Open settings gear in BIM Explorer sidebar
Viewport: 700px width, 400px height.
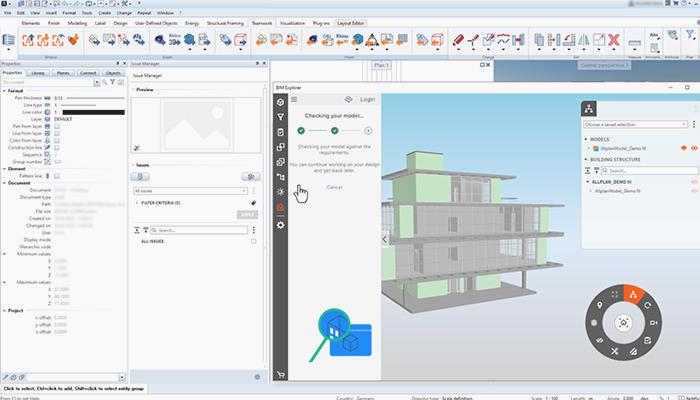click(281, 224)
